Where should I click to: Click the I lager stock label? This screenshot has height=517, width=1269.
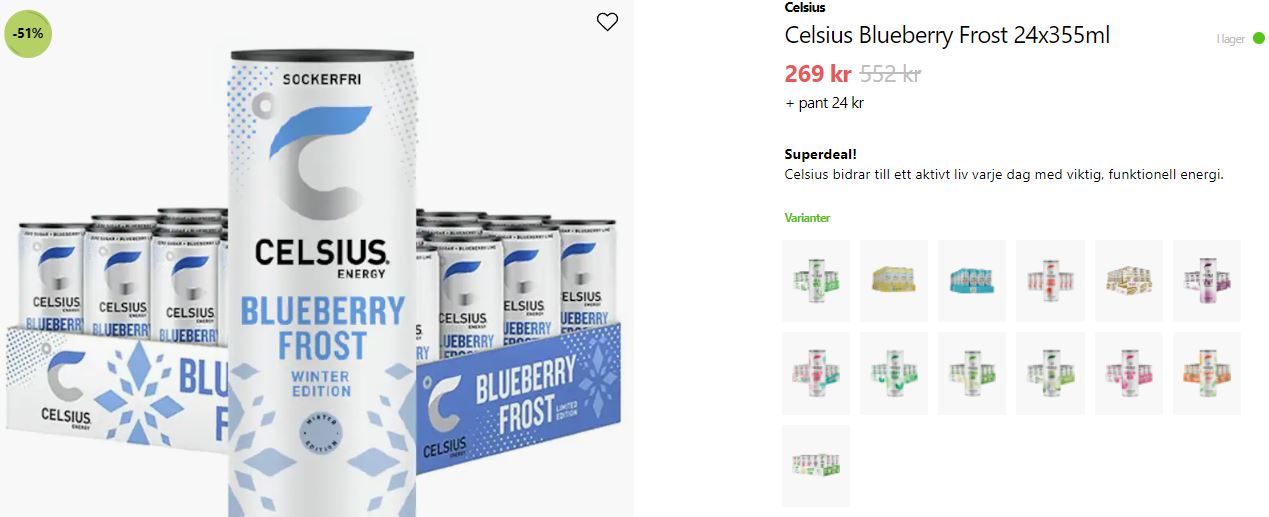[x=1230, y=39]
